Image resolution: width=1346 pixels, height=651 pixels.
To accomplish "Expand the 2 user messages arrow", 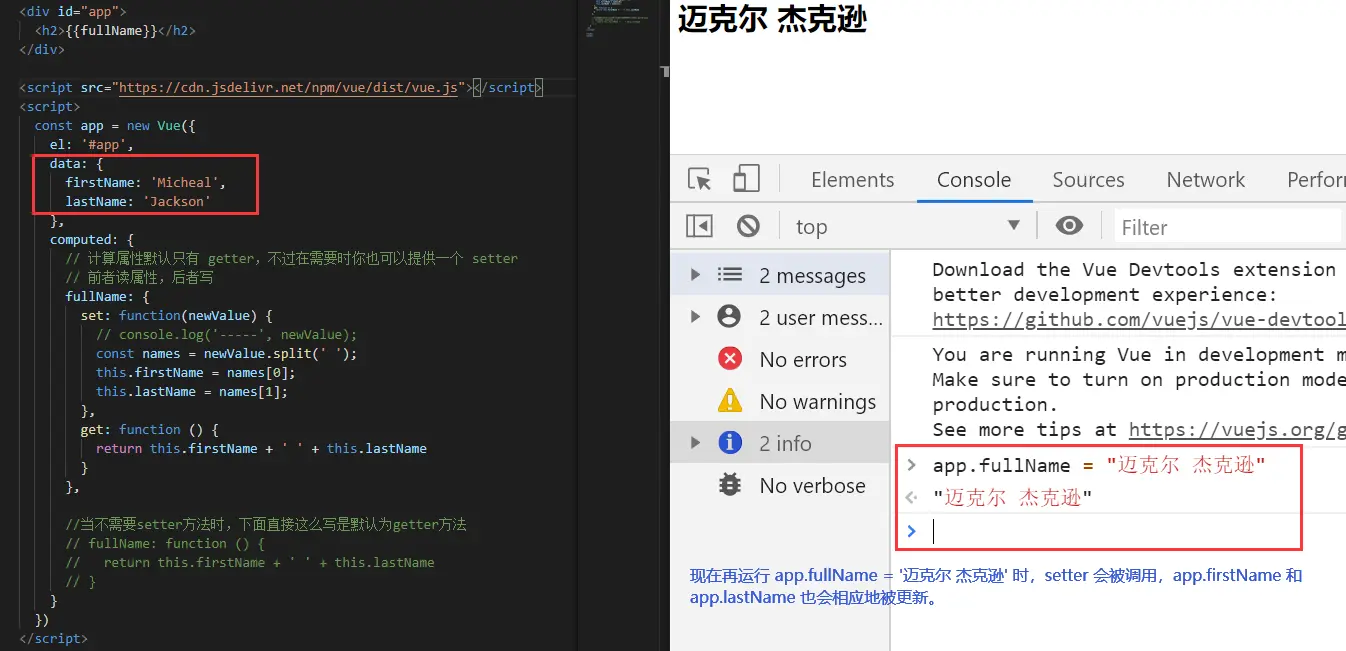I will point(695,317).
